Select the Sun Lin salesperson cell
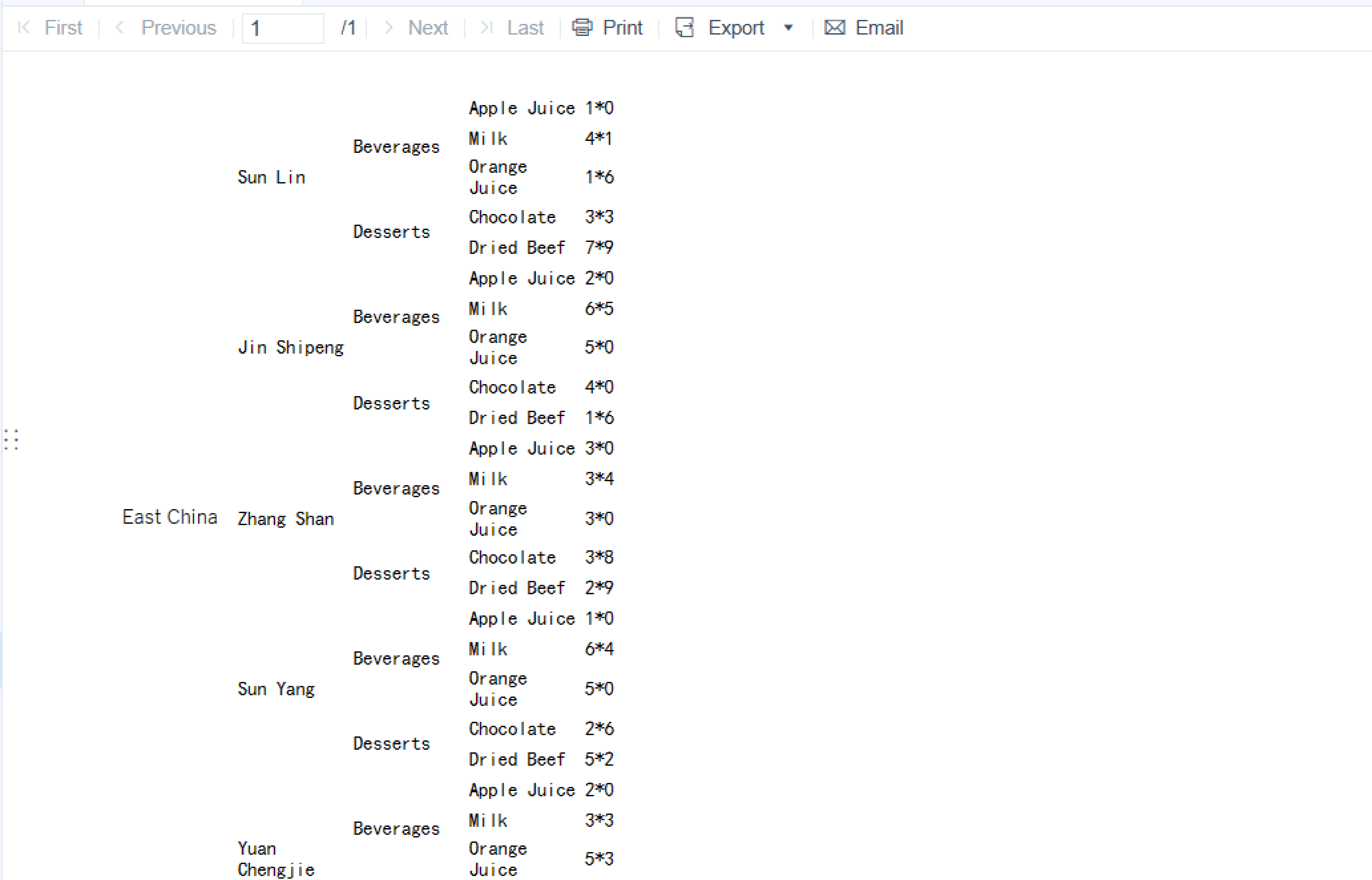 (272, 177)
